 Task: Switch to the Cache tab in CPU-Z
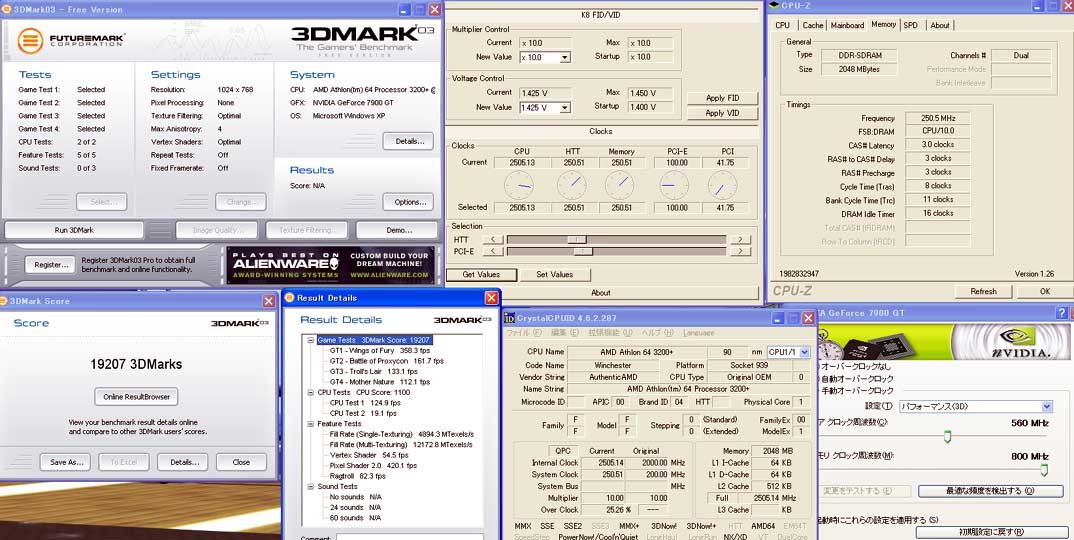(x=813, y=25)
